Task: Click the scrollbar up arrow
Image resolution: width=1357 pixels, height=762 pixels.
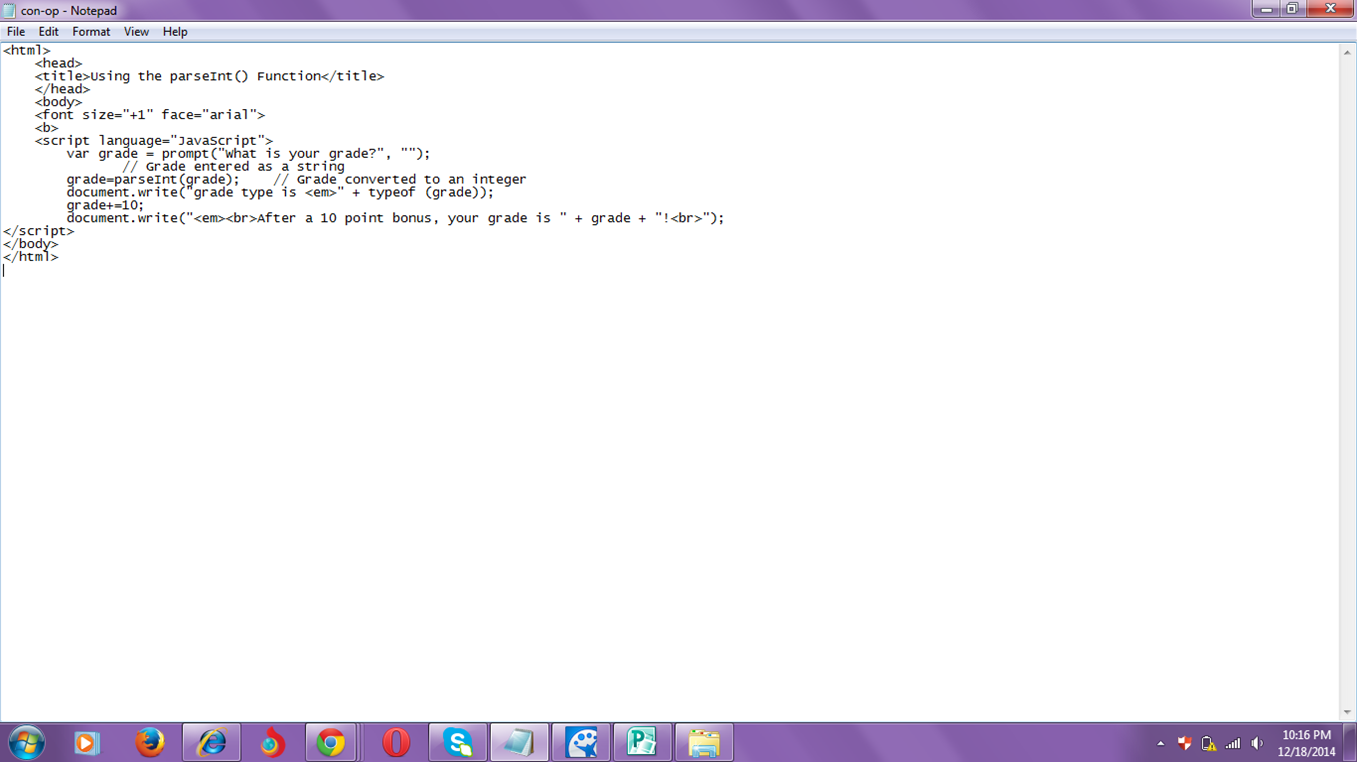Action: (x=1348, y=52)
